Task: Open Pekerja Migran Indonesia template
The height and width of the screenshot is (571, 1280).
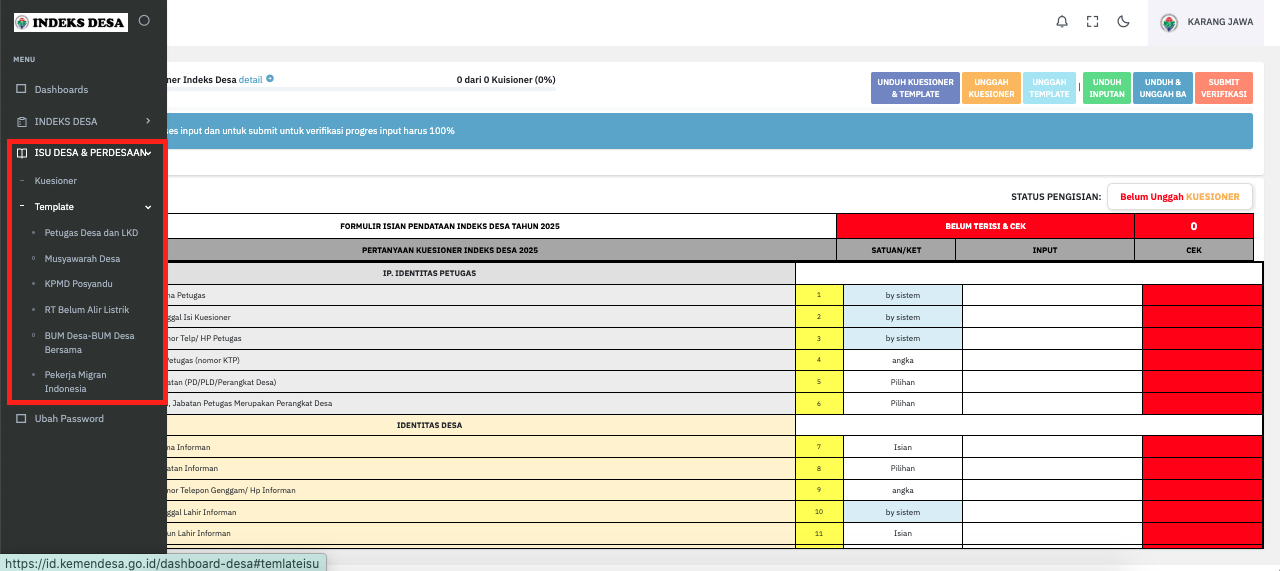Action: pos(75,382)
